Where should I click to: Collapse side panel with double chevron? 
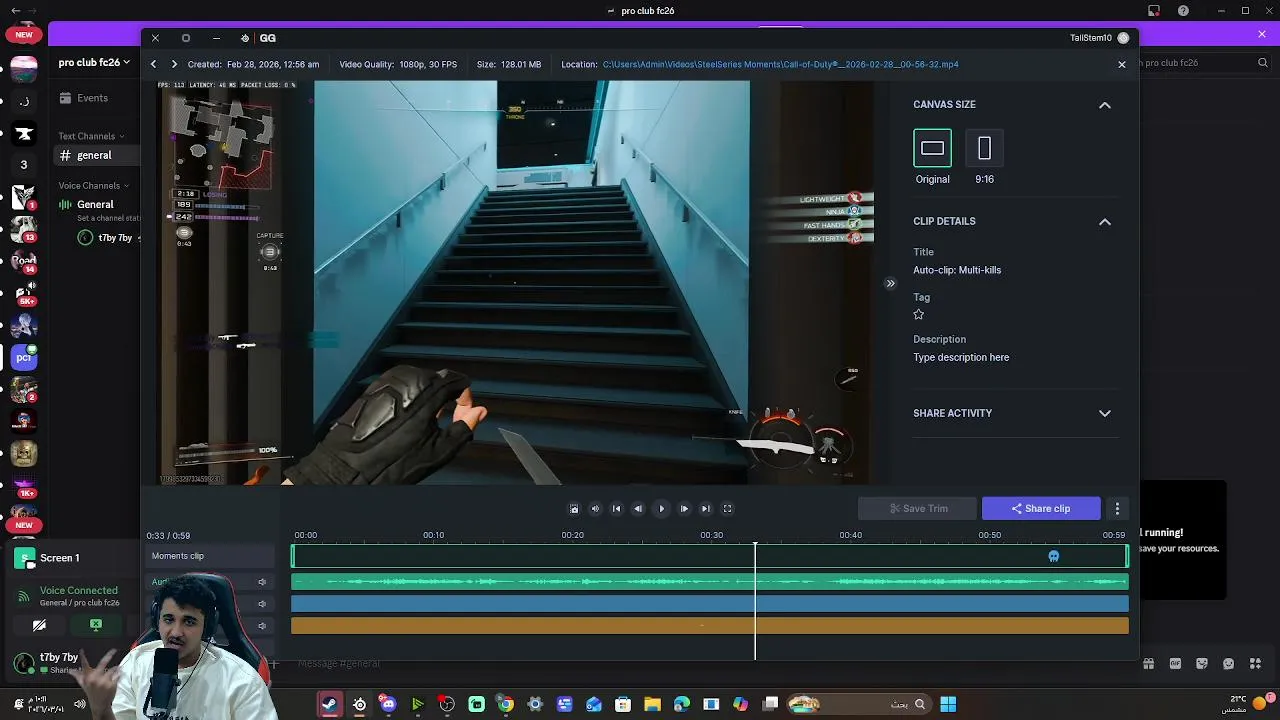click(x=890, y=283)
